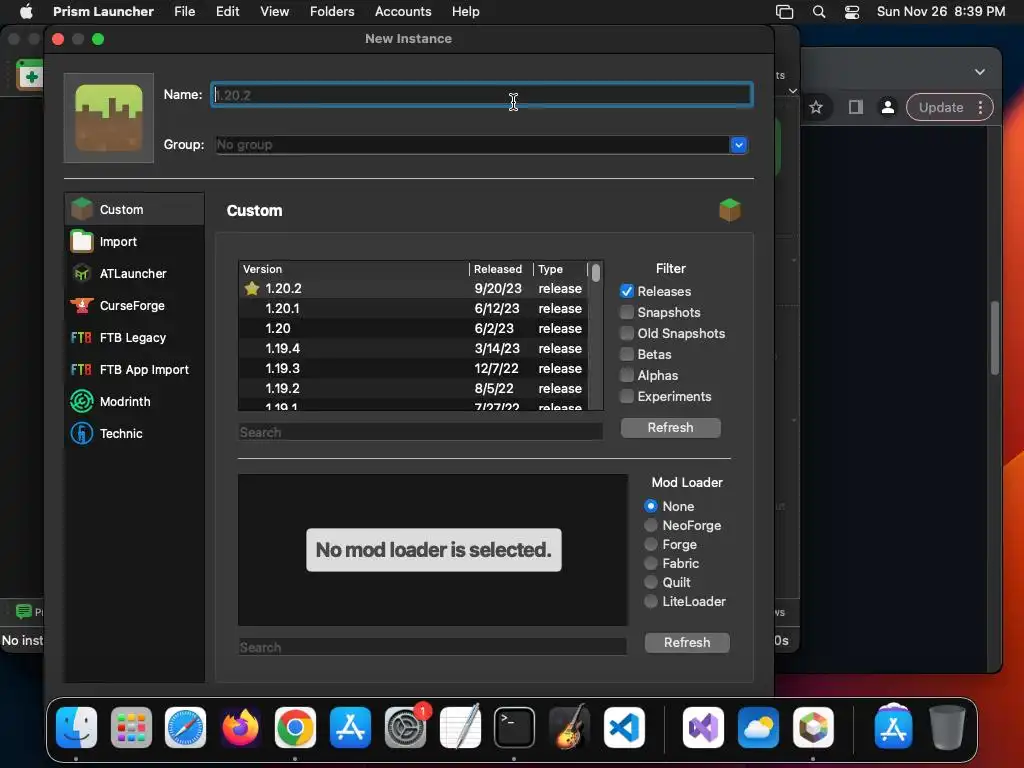Select the Custom source in sidebar

[135, 210]
